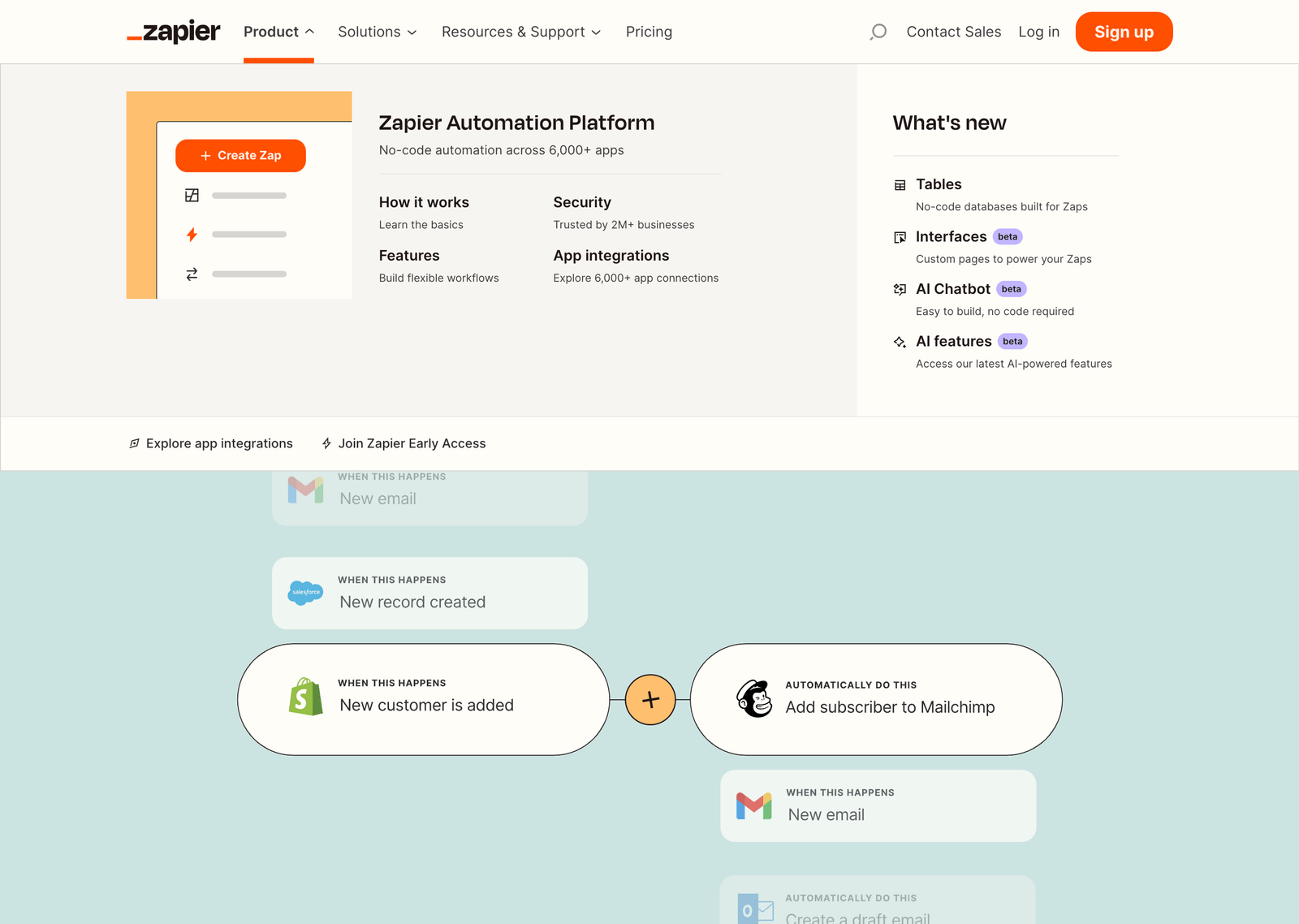
Task: Click 'Access our latest AI-powered features' text
Action: point(1014,364)
